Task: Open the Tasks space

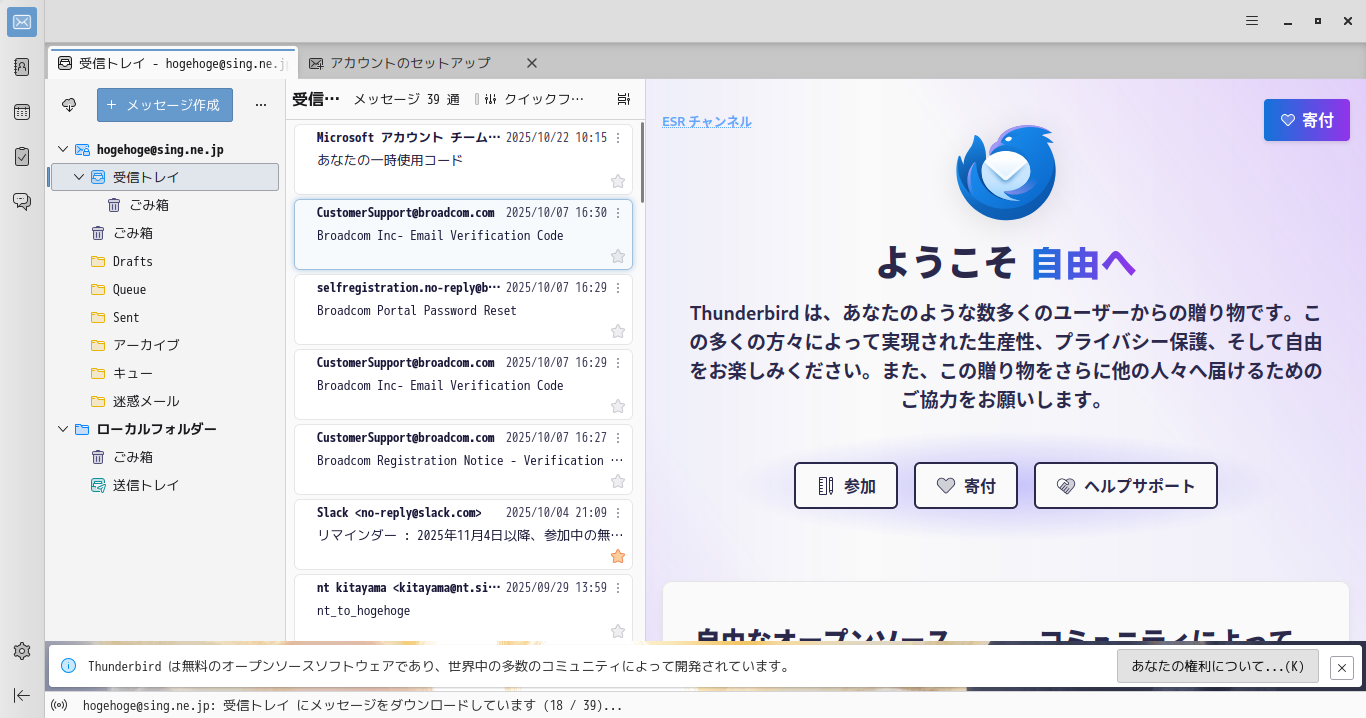Action: click(x=22, y=157)
